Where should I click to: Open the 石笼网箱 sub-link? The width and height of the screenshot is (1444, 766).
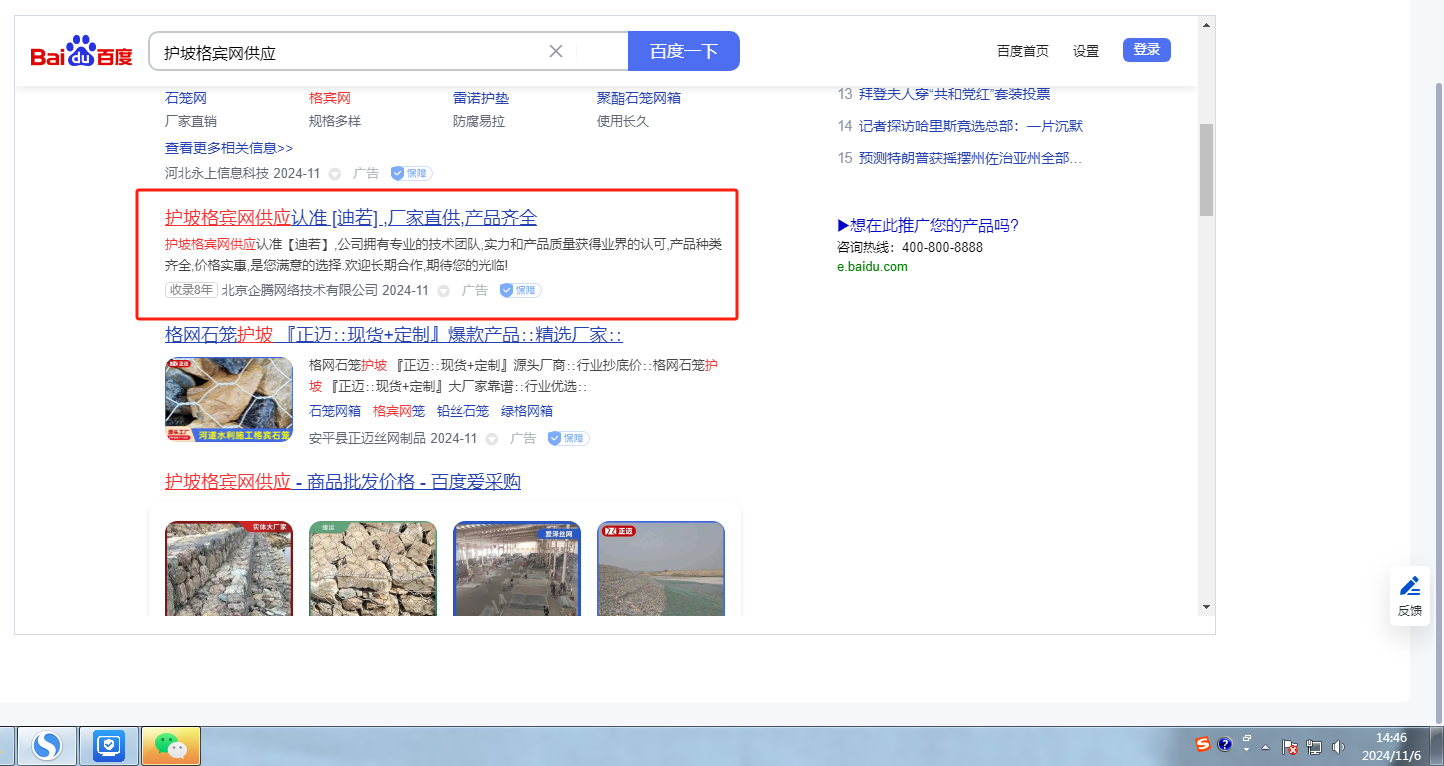(x=335, y=411)
